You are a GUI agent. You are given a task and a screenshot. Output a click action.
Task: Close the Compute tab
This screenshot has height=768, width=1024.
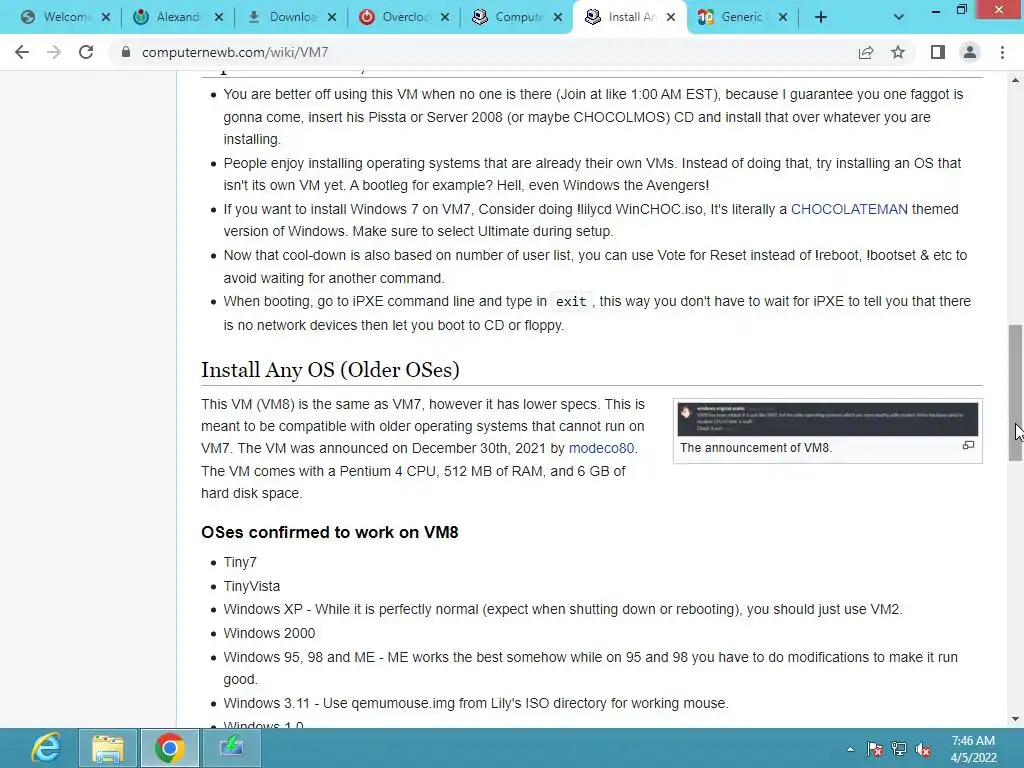558,18
